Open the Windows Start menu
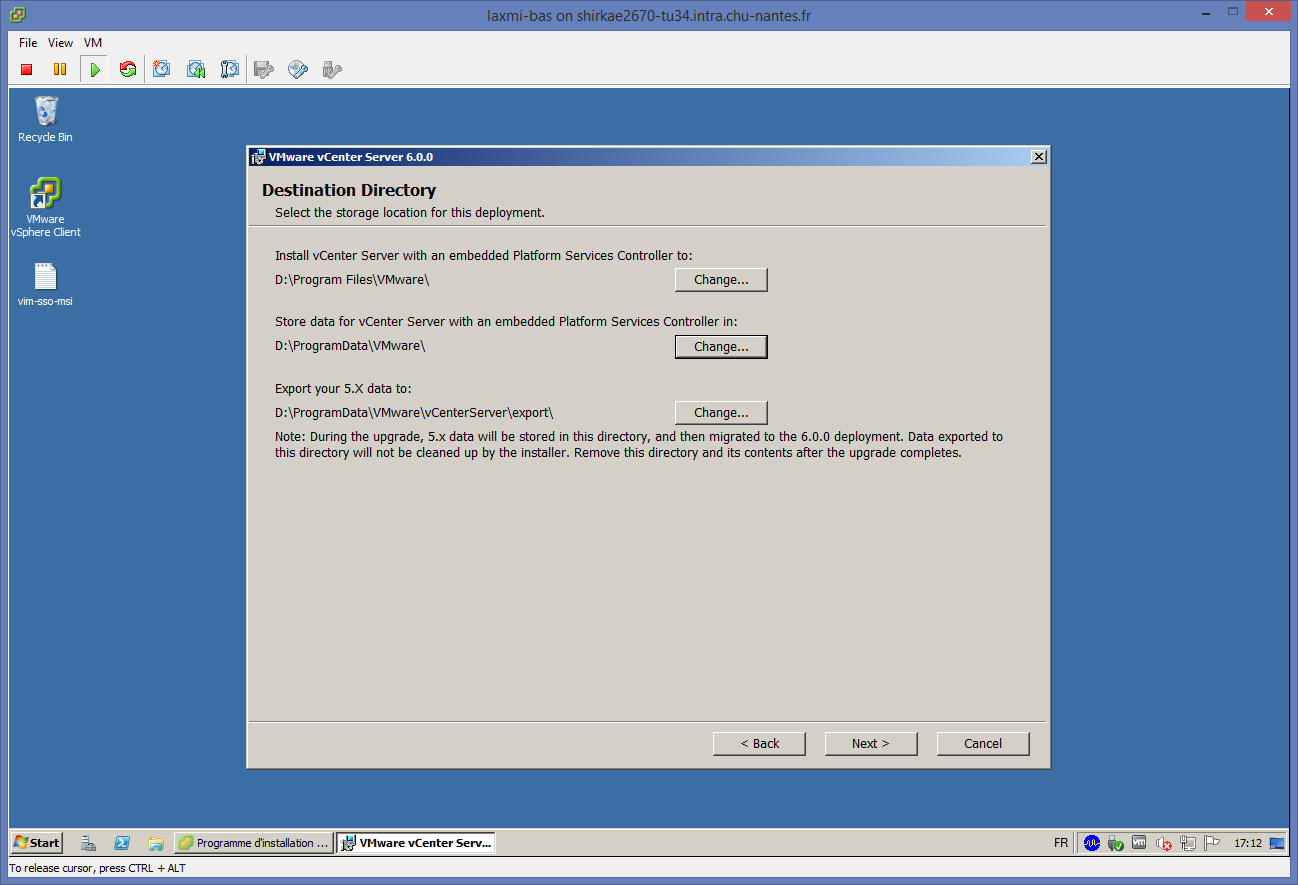The width and height of the screenshot is (1298, 885). pos(36,843)
